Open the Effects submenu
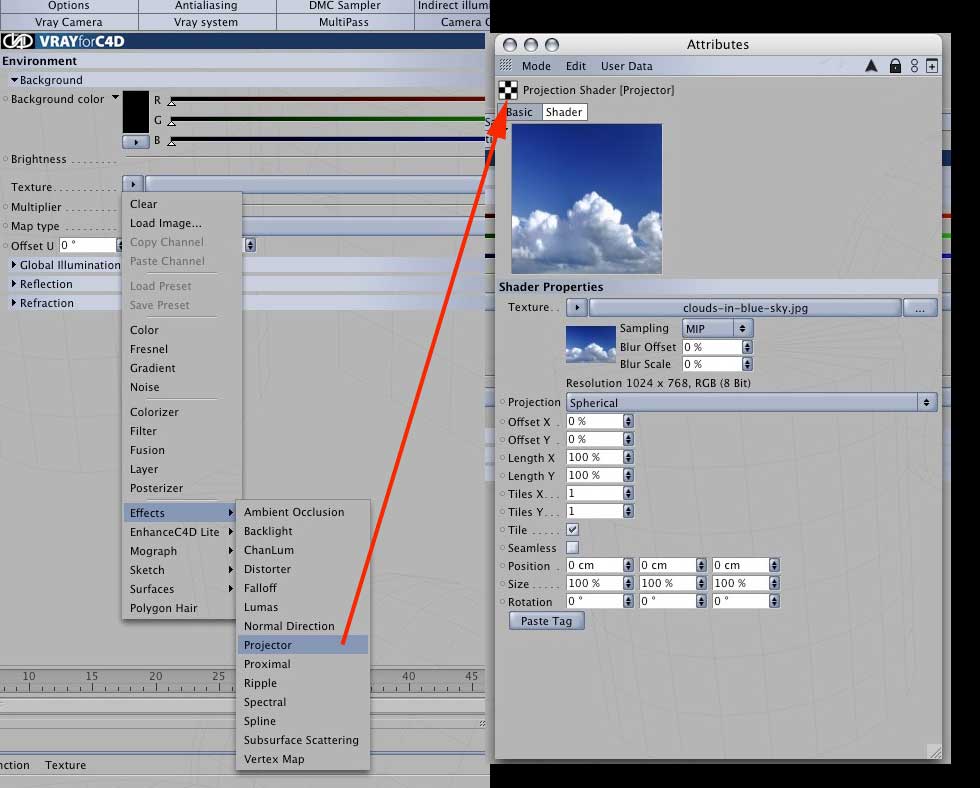The width and height of the screenshot is (980, 788). pos(179,512)
